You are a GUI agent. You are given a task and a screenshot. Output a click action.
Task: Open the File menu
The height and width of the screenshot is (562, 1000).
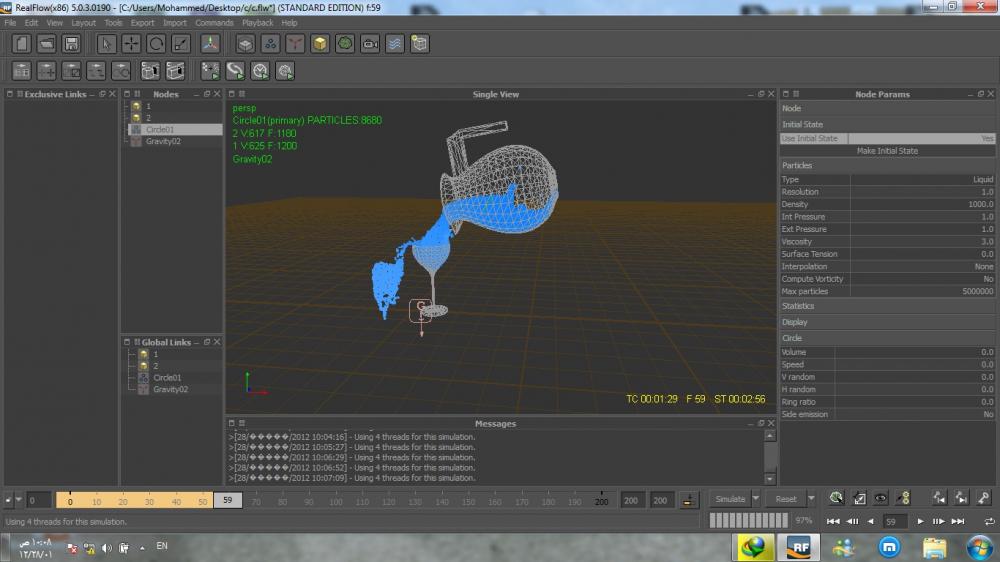10,23
